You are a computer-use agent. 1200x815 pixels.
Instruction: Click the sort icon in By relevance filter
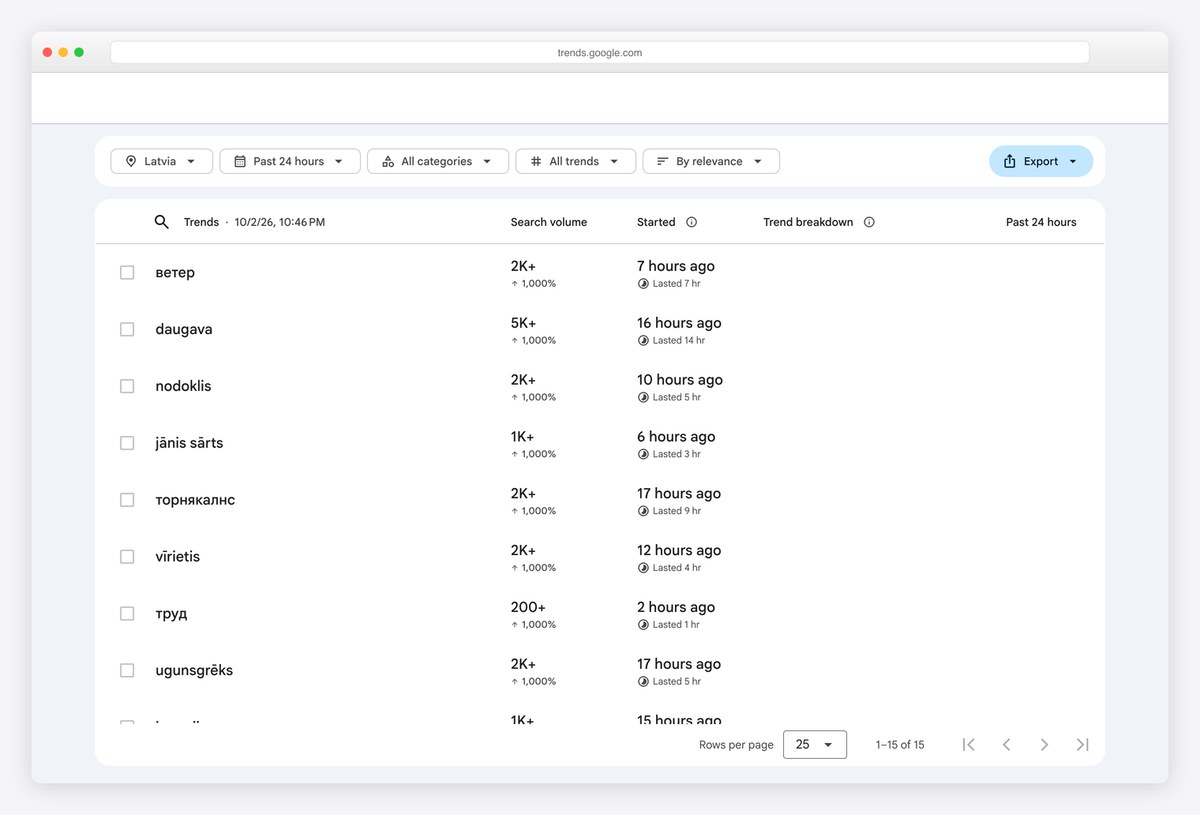pos(662,161)
